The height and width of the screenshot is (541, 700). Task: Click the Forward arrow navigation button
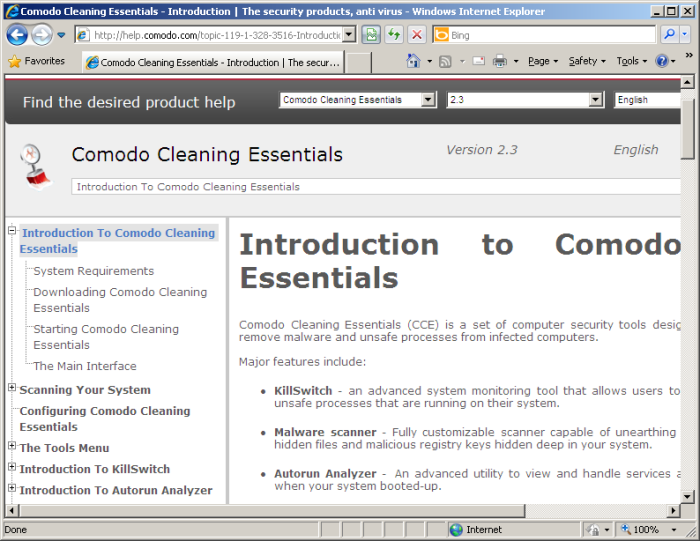click(x=42, y=35)
